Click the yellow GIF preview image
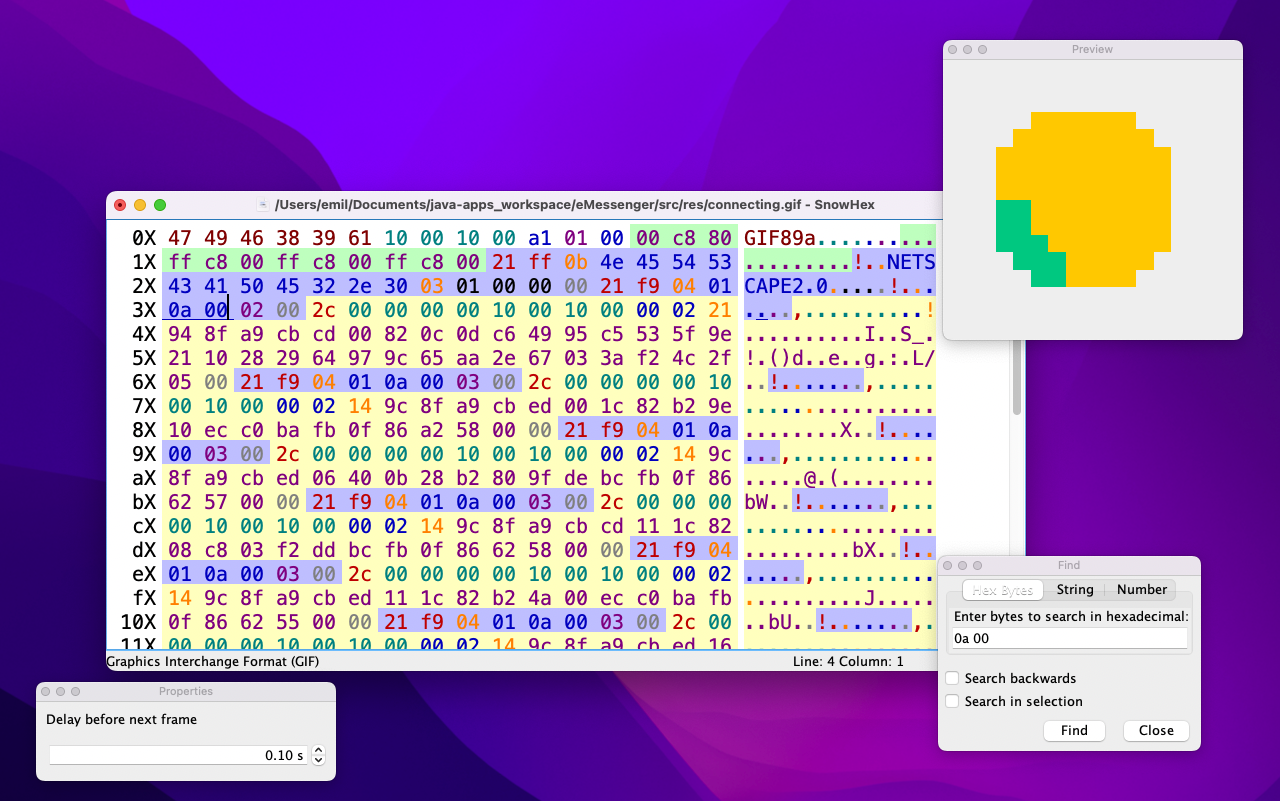The image size is (1280, 801). 1083,196
